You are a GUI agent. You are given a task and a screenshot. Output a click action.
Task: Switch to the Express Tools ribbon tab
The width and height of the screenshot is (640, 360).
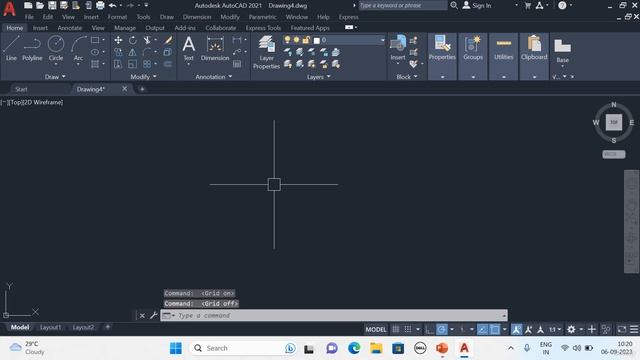pos(263,28)
